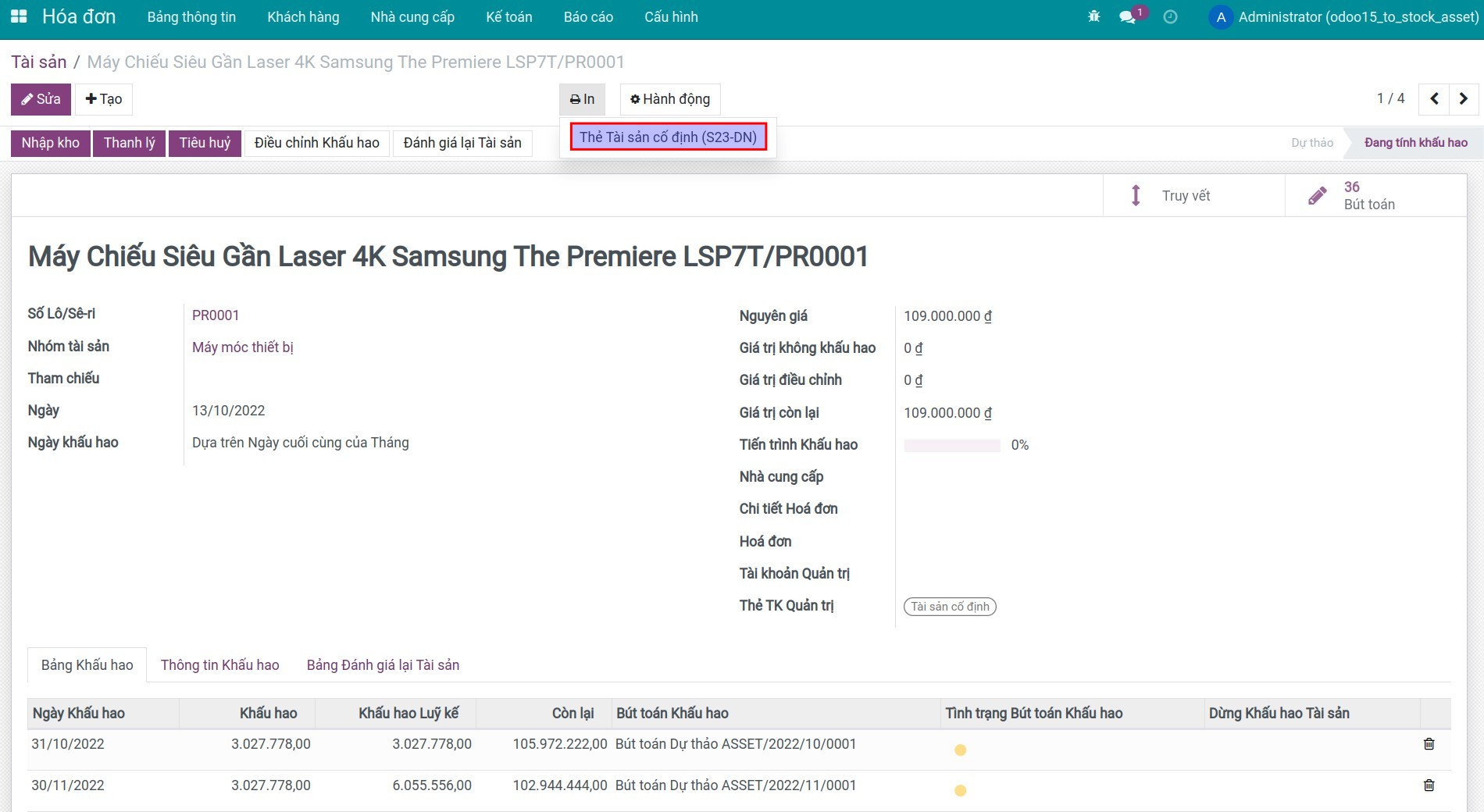The image size is (1484, 812).
Task: Click the Máy móc thiết bị link
Action: [242, 347]
